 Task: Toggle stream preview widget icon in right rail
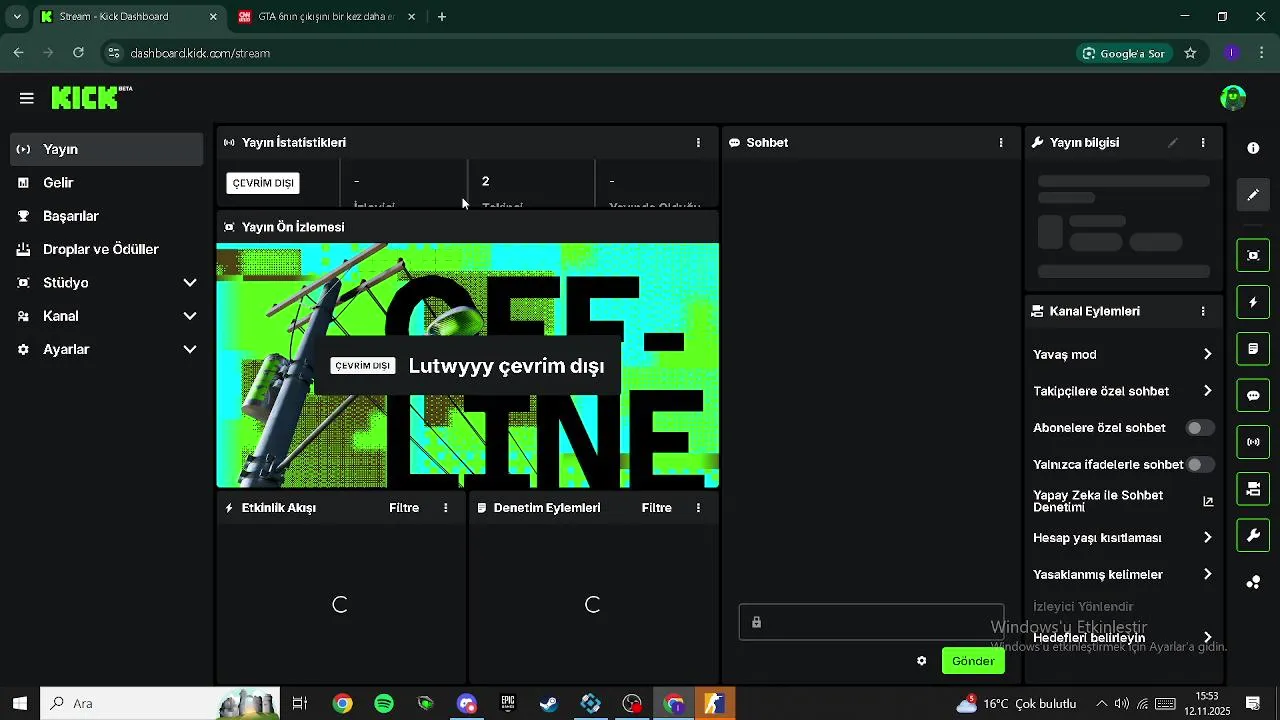(1253, 255)
